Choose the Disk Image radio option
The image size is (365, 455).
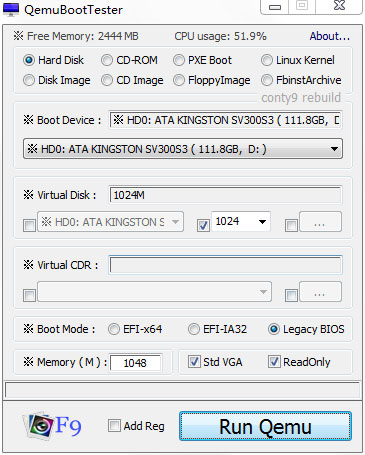(x=29, y=80)
